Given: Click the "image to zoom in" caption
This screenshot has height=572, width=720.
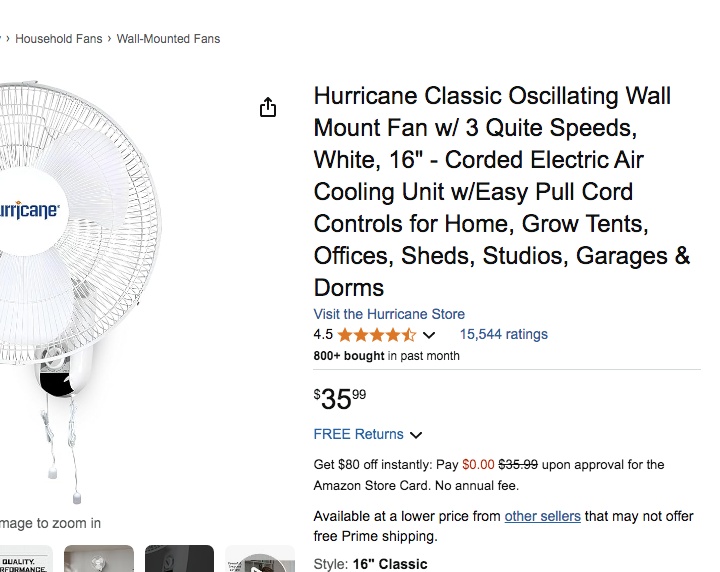Looking at the screenshot, I should (x=50, y=523).
